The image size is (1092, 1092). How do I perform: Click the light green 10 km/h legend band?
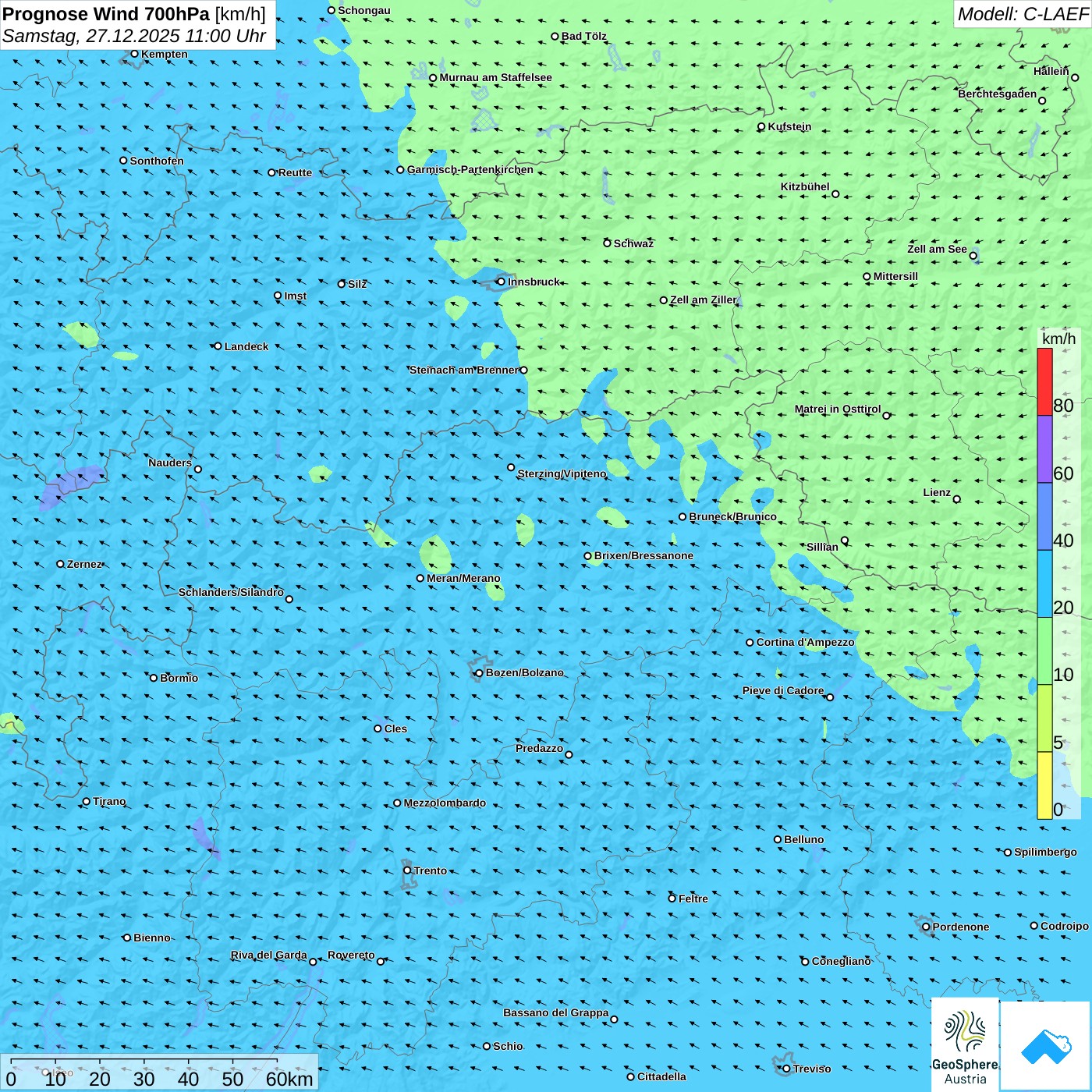tap(1044, 651)
